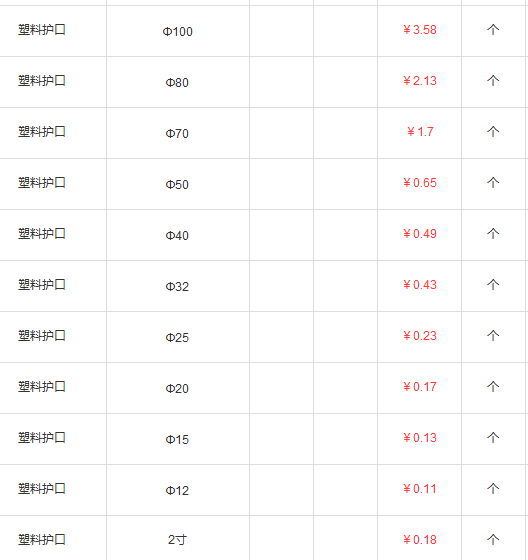Open the 塑料护口 item in the Φ15 row

42,438
